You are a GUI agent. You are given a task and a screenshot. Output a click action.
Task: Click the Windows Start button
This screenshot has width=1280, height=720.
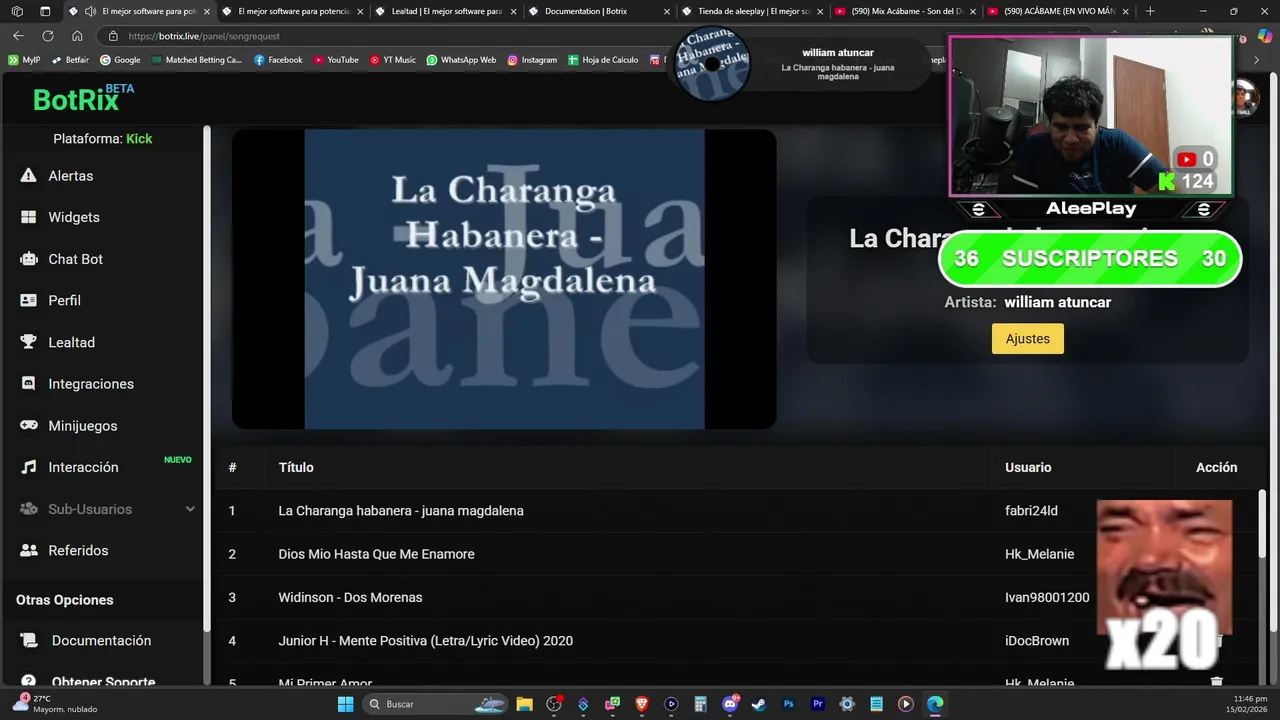345,704
